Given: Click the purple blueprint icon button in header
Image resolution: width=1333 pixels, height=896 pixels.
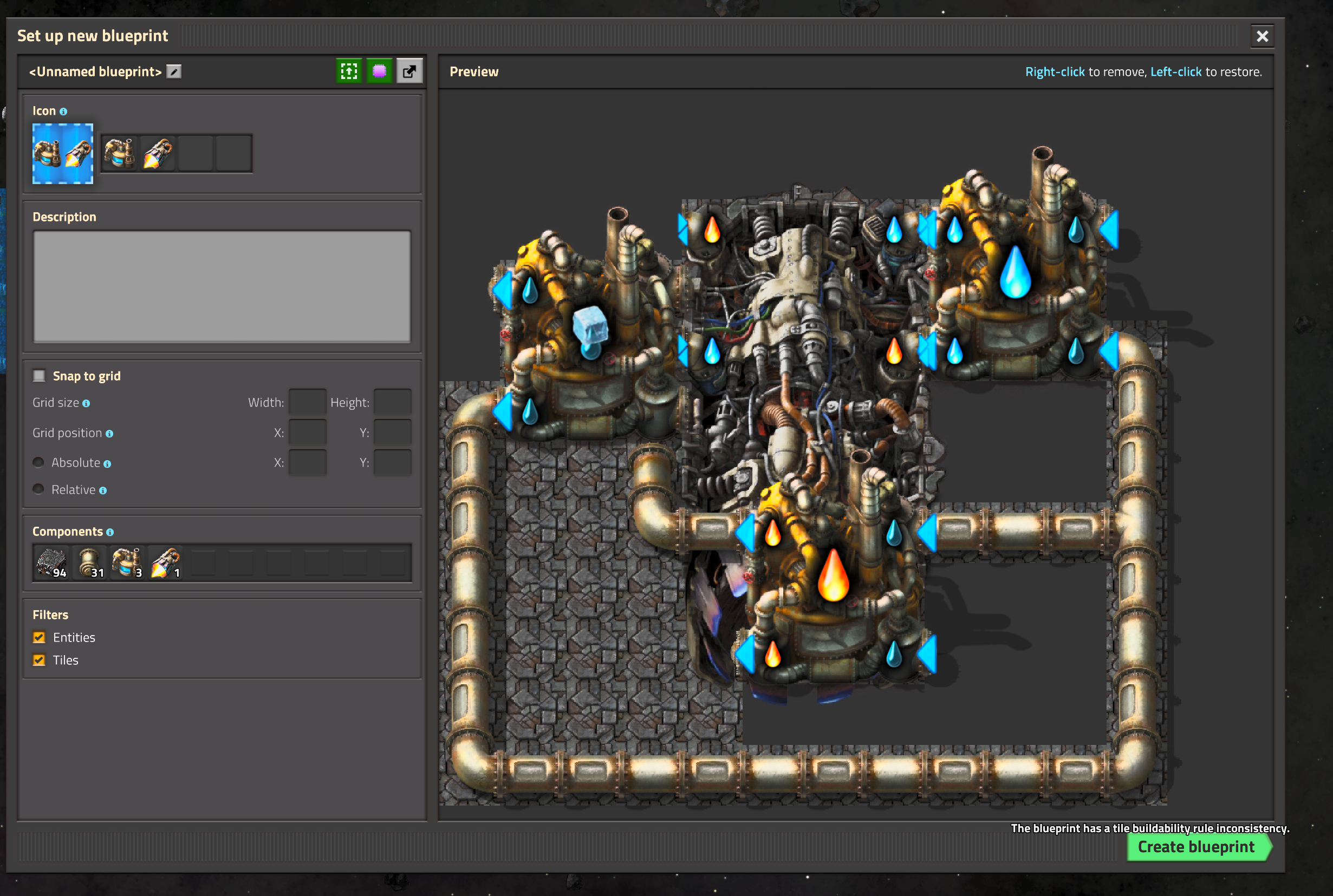Looking at the screenshot, I should pos(379,71).
